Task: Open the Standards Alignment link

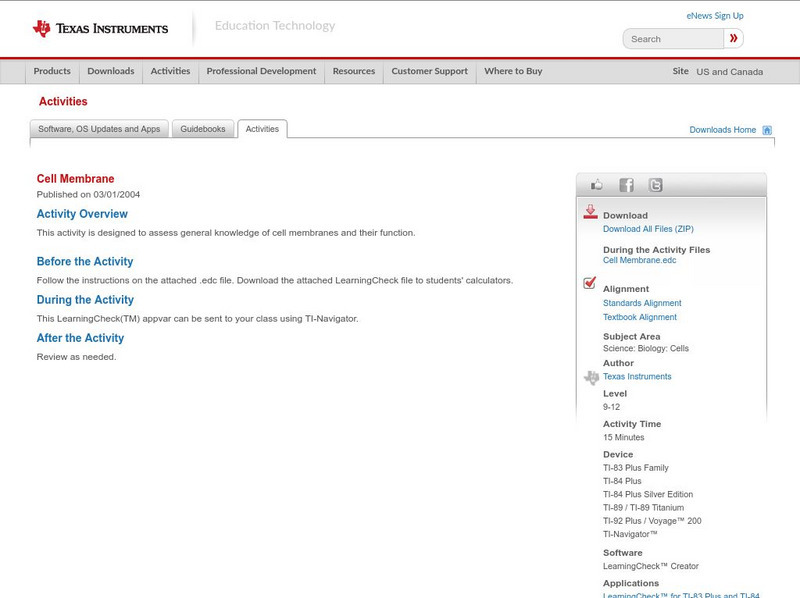Action: click(x=642, y=303)
